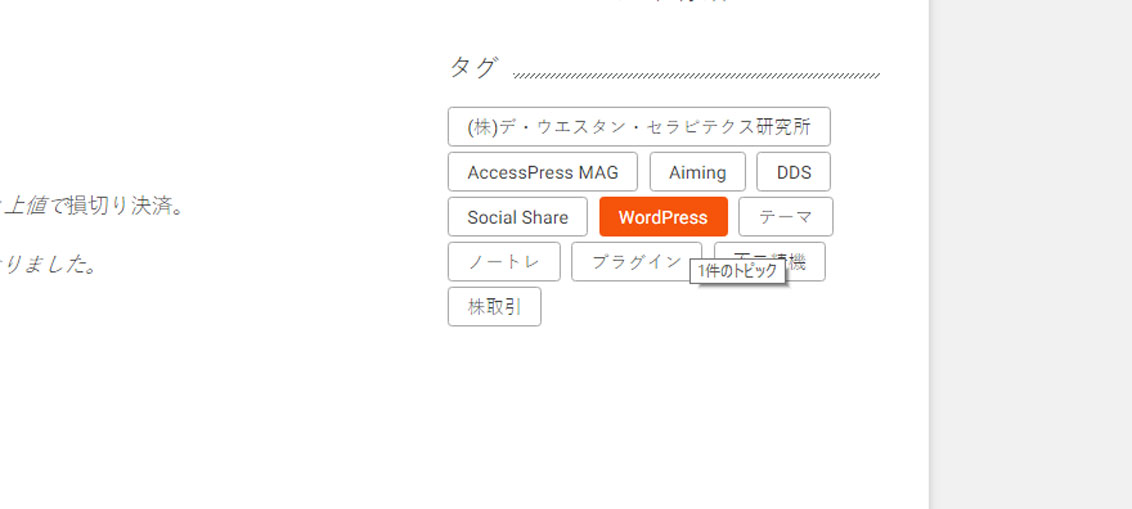Viewport: 1132px width, 509px height.
Task: Open the ノートレ tag
Action: (504, 261)
